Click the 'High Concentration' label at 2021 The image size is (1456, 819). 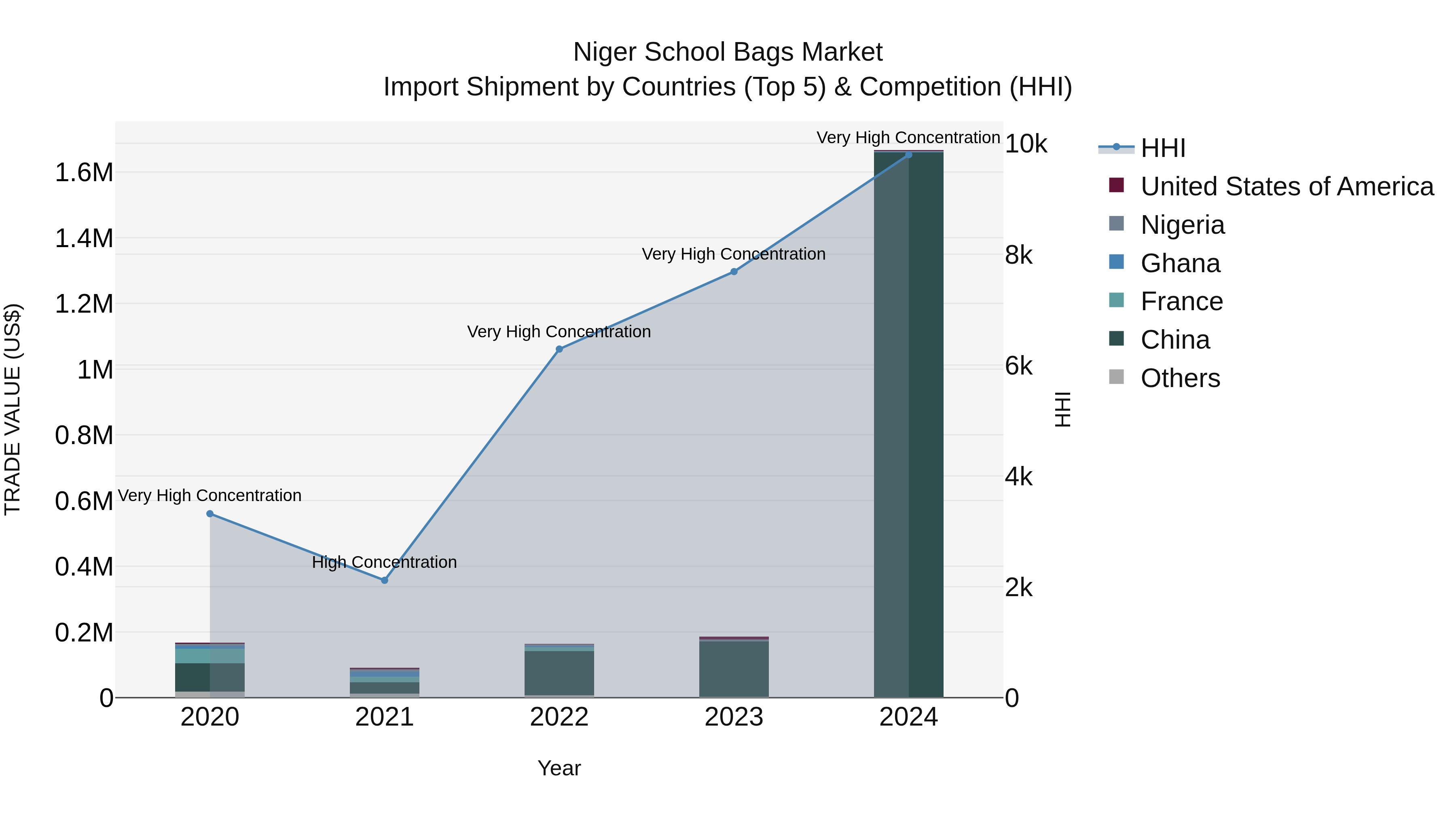(x=384, y=563)
